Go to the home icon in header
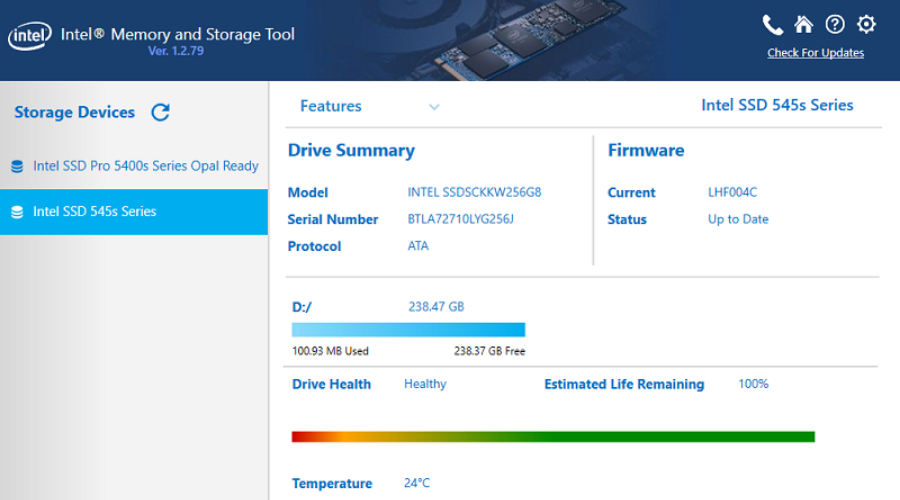Screen dimensions: 900x500 (804, 25)
